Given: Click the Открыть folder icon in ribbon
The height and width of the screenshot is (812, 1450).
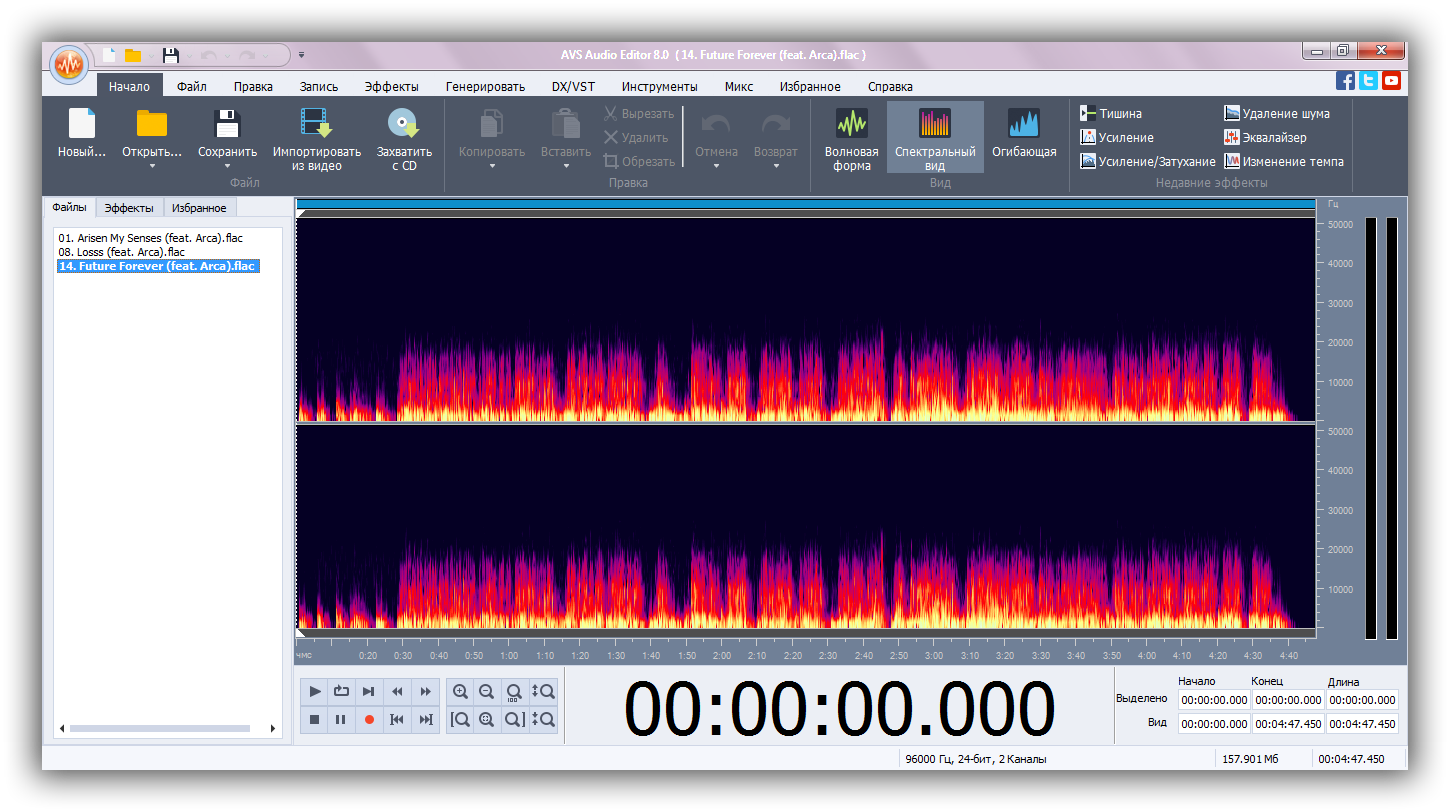Looking at the screenshot, I should (152, 123).
